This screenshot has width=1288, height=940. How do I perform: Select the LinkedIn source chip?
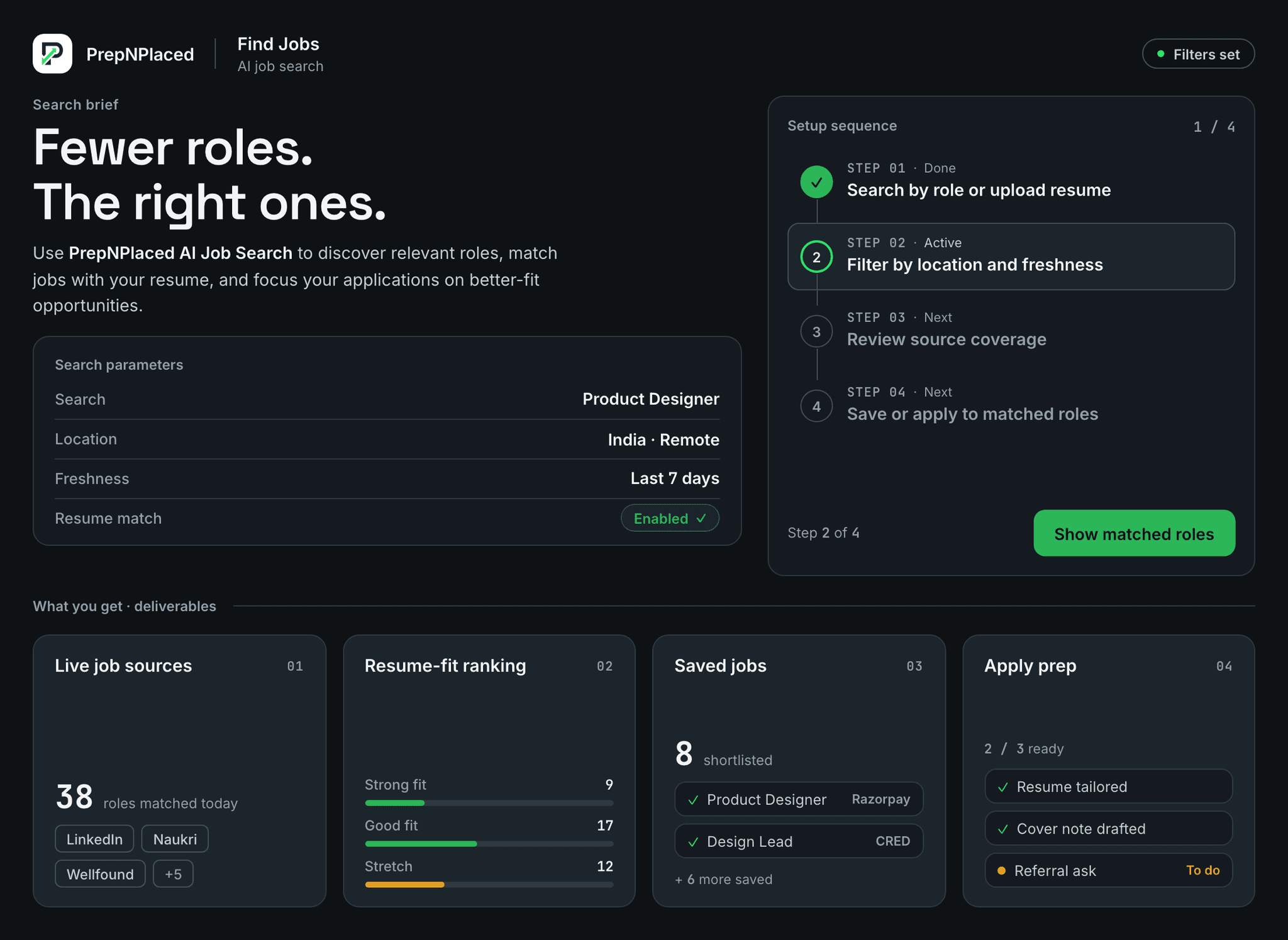(x=94, y=839)
